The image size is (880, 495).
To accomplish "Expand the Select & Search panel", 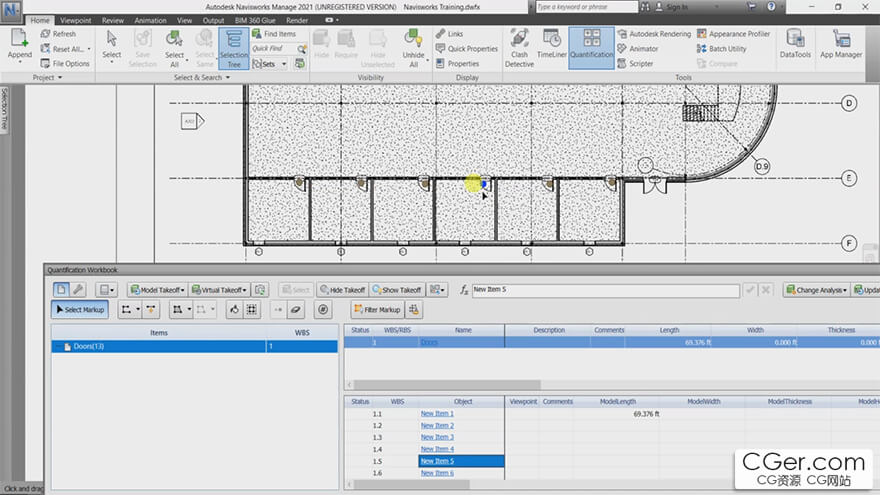I will [201, 77].
